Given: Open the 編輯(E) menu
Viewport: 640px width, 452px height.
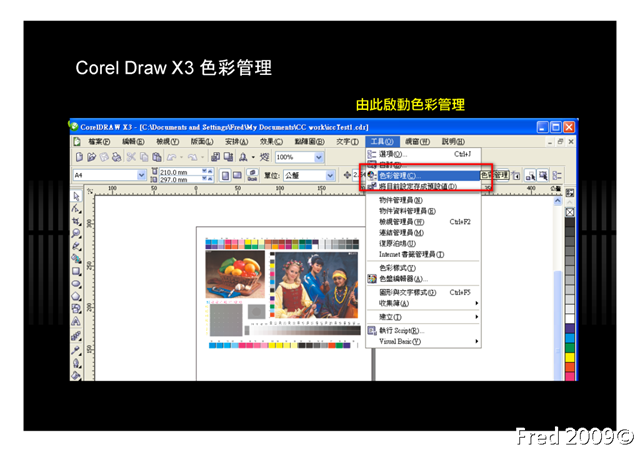Looking at the screenshot, I should click(133, 142).
